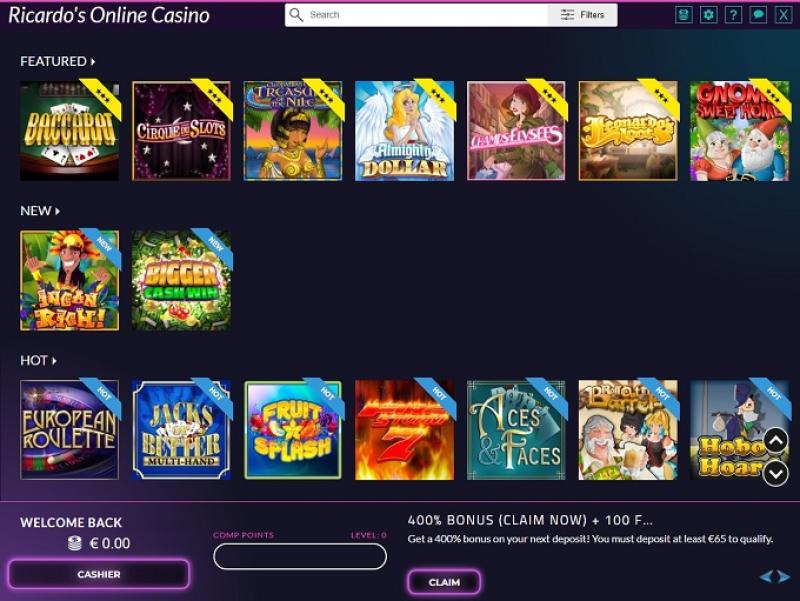Expand the FEATURED games section

pos(58,61)
